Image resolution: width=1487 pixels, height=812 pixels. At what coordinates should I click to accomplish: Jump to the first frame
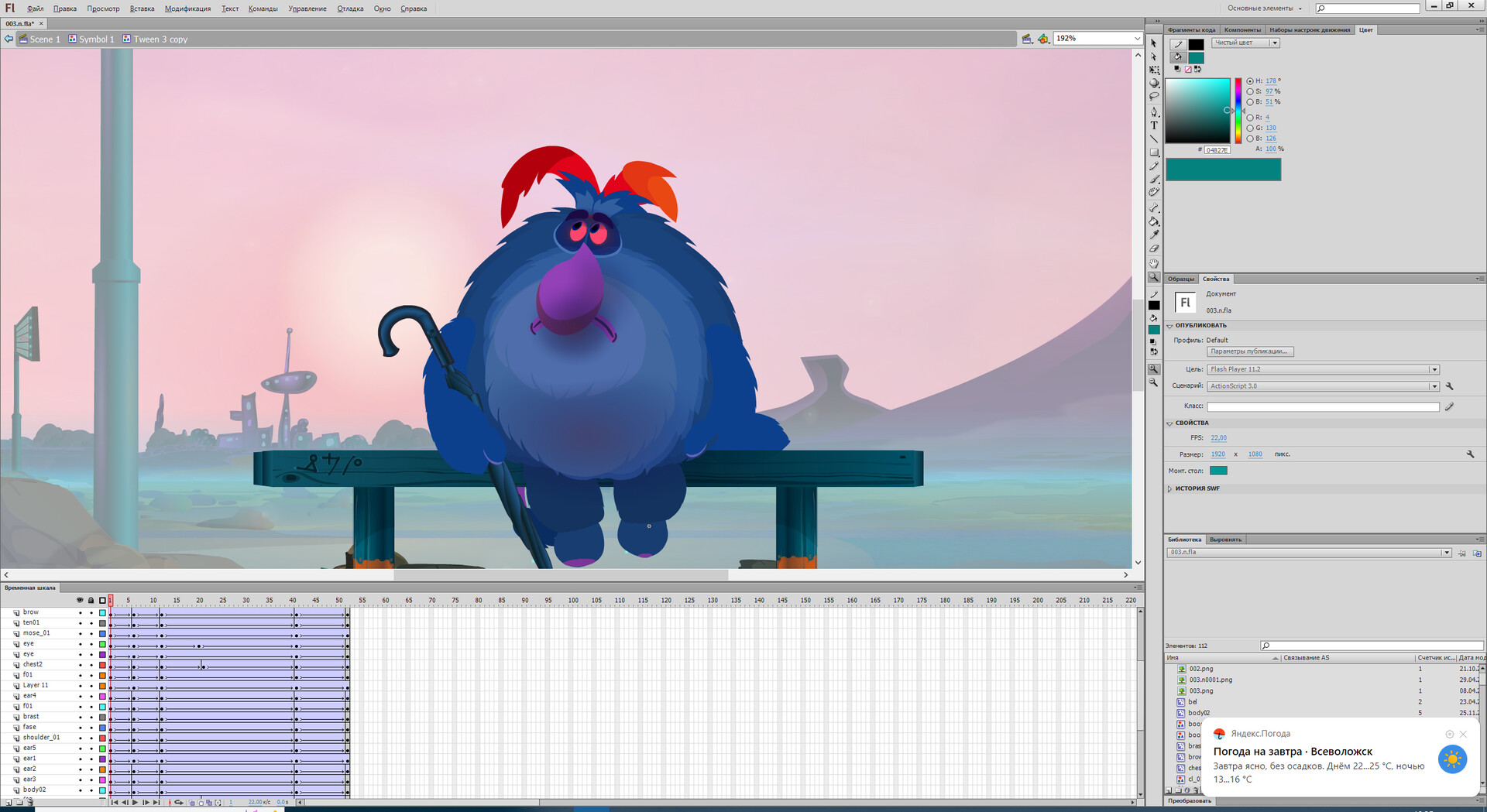click(x=115, y=802)
